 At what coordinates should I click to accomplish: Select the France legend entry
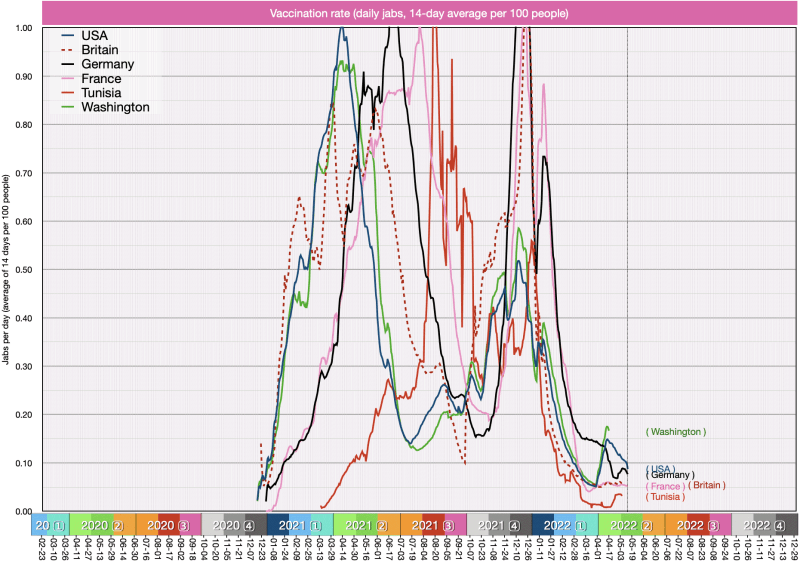pos(101,78)
